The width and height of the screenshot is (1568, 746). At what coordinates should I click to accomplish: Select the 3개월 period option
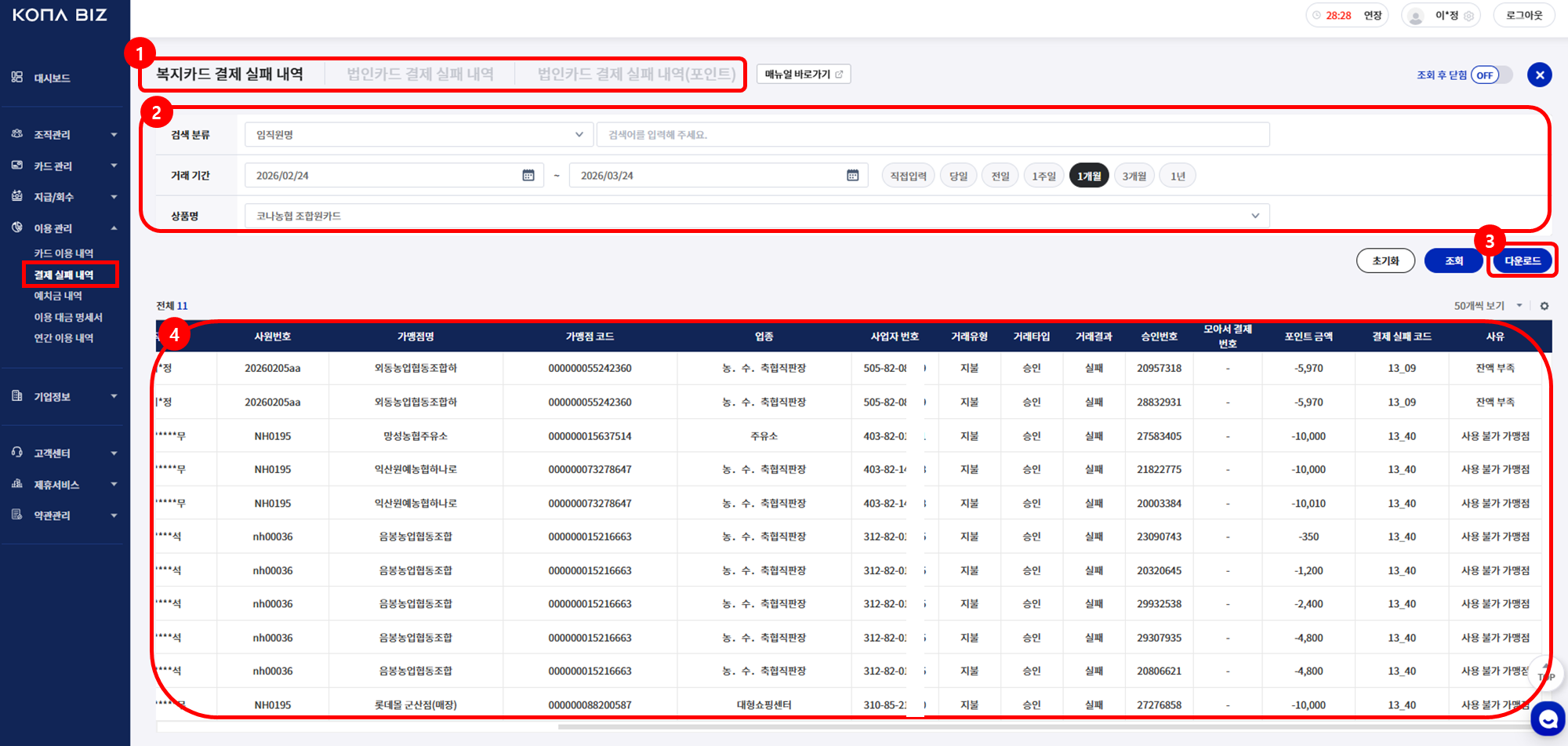click(1134, 176)
